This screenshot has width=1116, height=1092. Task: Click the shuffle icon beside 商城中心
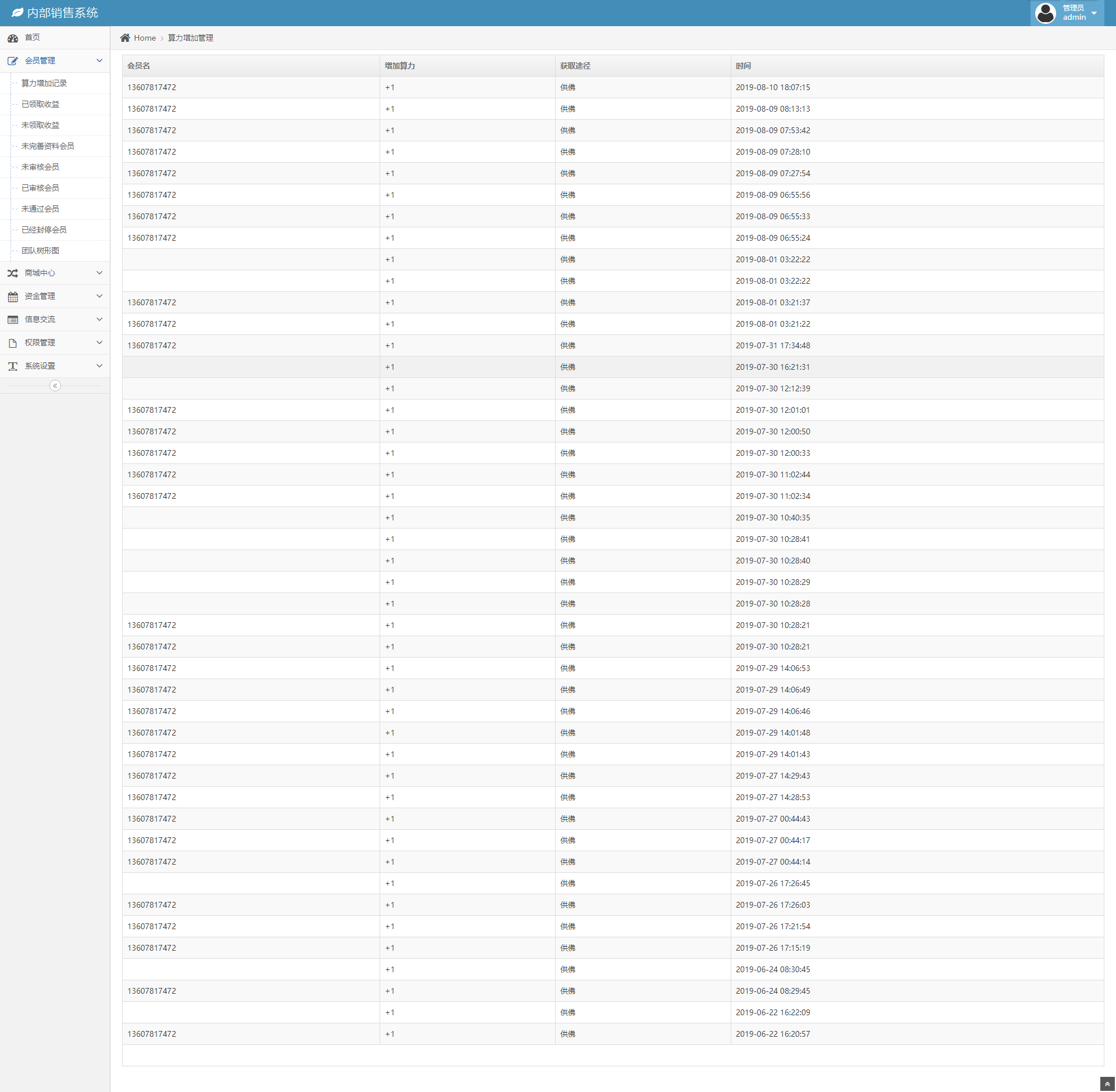13,273
